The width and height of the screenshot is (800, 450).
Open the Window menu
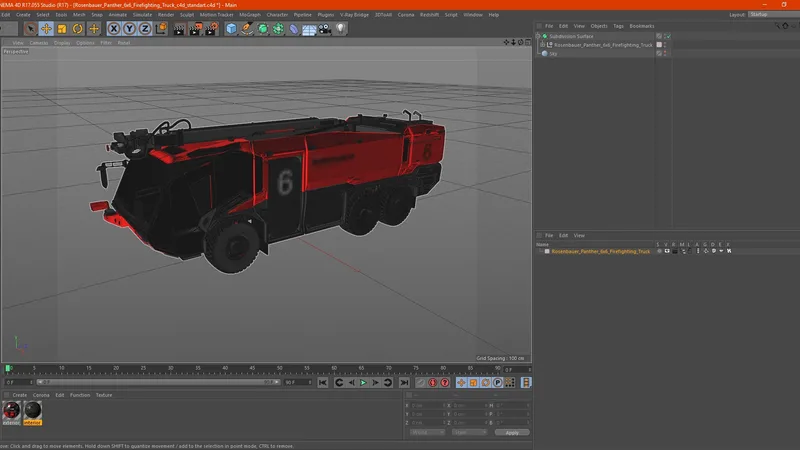(473, 15)
